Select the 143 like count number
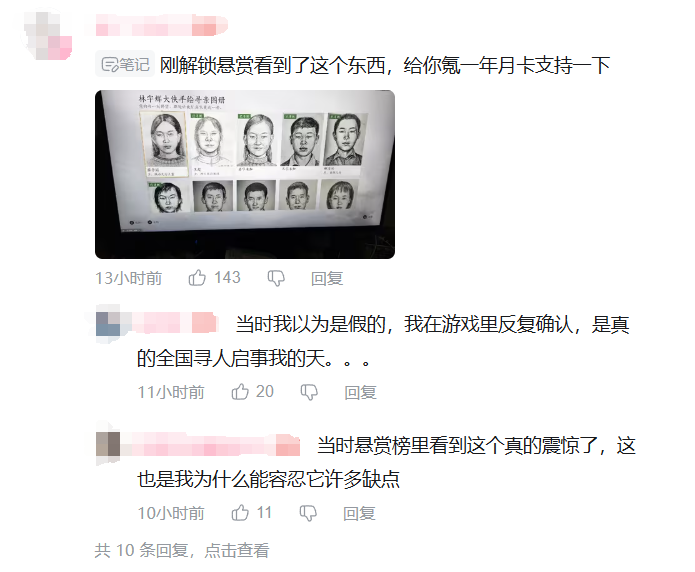Viewport: 695px width, 572px height. tap(227, 278)
